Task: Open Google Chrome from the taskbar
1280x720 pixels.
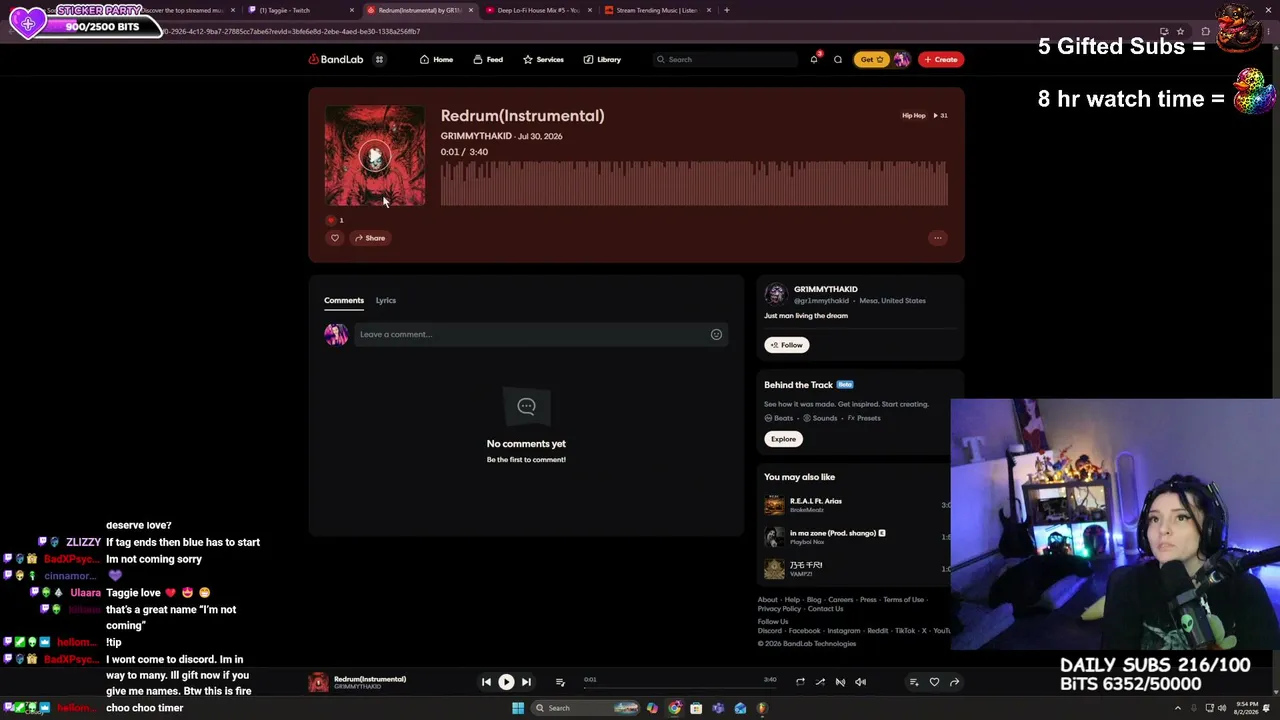Action: point(674,708)
